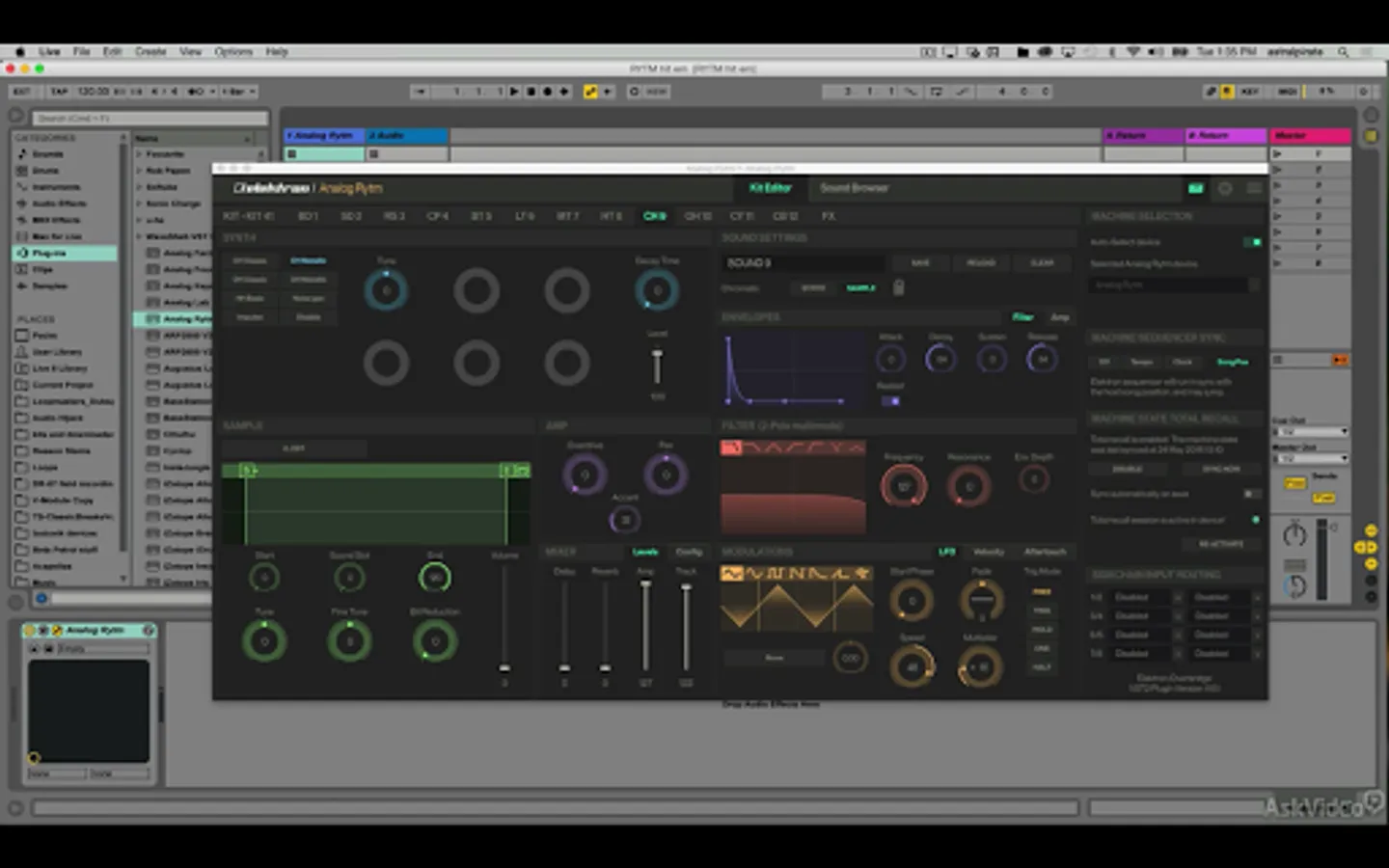
Task: Toggle Sync automatically on save switch
Action: 1251,494
